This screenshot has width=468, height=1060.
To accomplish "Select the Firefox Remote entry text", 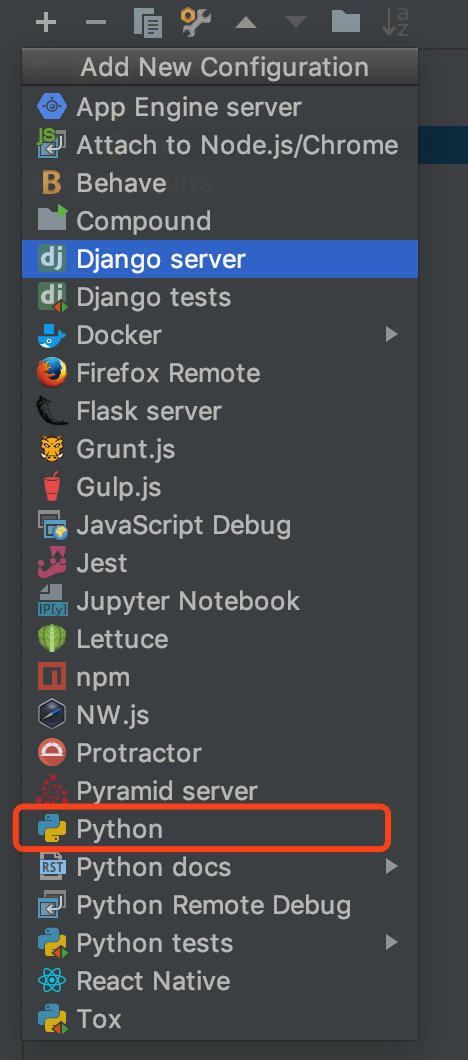I will click(168, 372).
